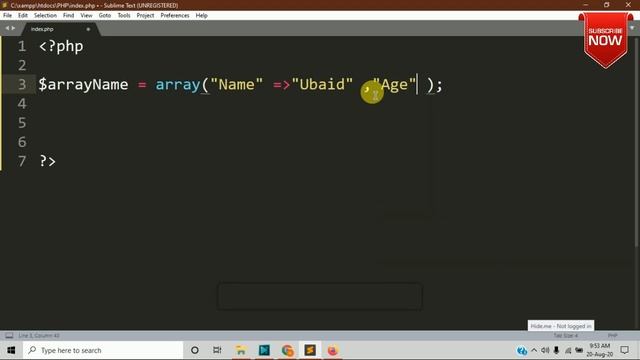Click line number 7 in the gutter
The image size is (640, 360).
(x=22, y=161)
